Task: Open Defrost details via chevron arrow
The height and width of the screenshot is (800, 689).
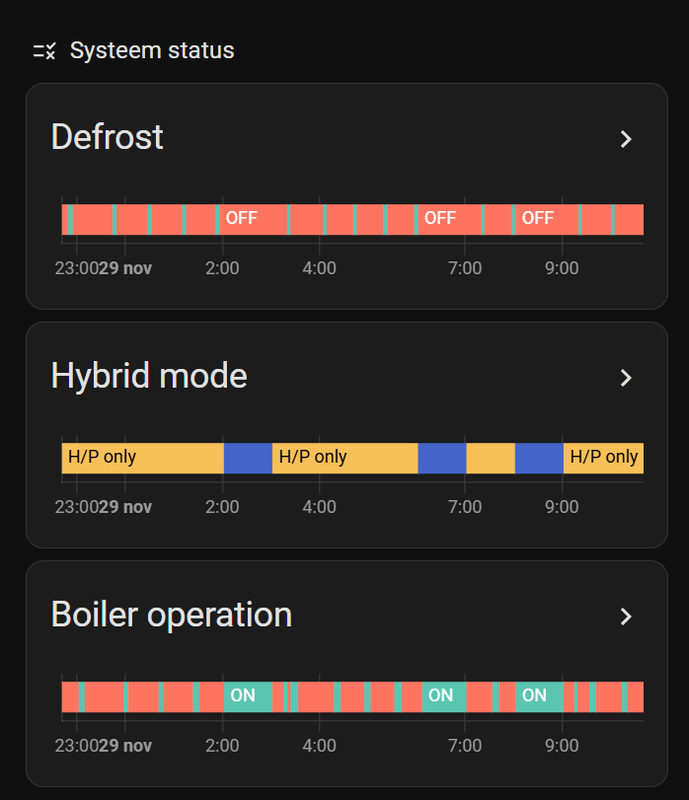Action: tap(626, 139)
